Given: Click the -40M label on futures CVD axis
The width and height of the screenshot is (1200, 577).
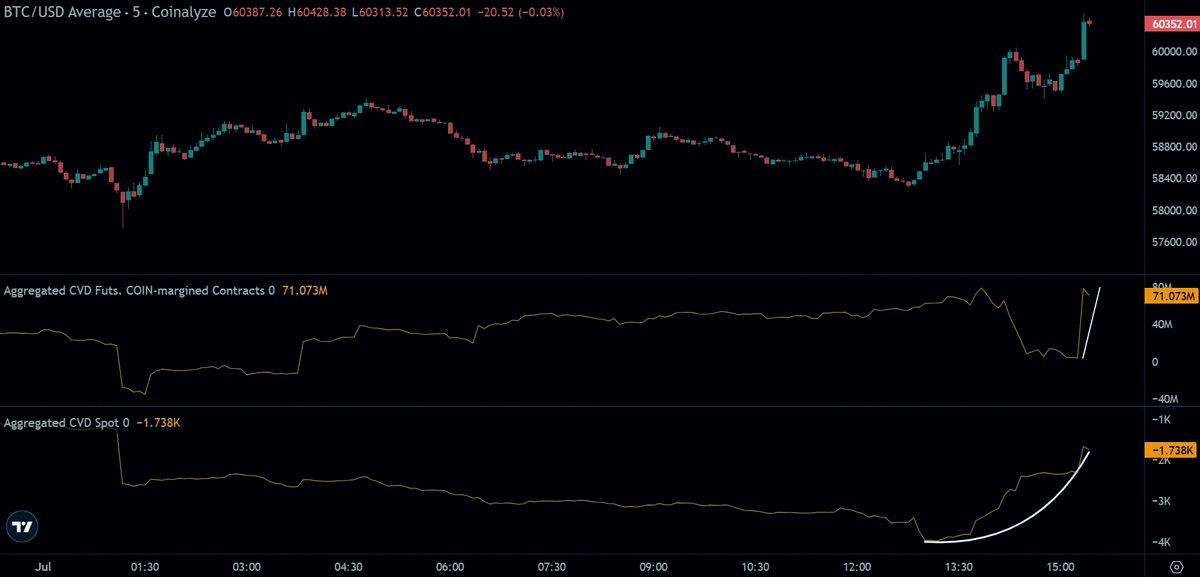Looking at the screenshot, I should [x=1164, y=399].
